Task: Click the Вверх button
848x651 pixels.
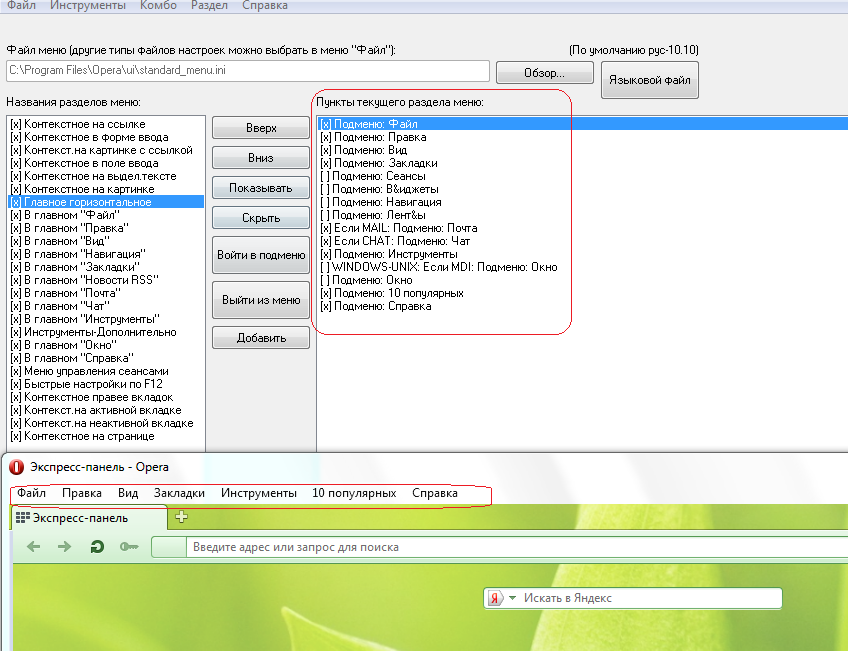Action: (261, 128)
